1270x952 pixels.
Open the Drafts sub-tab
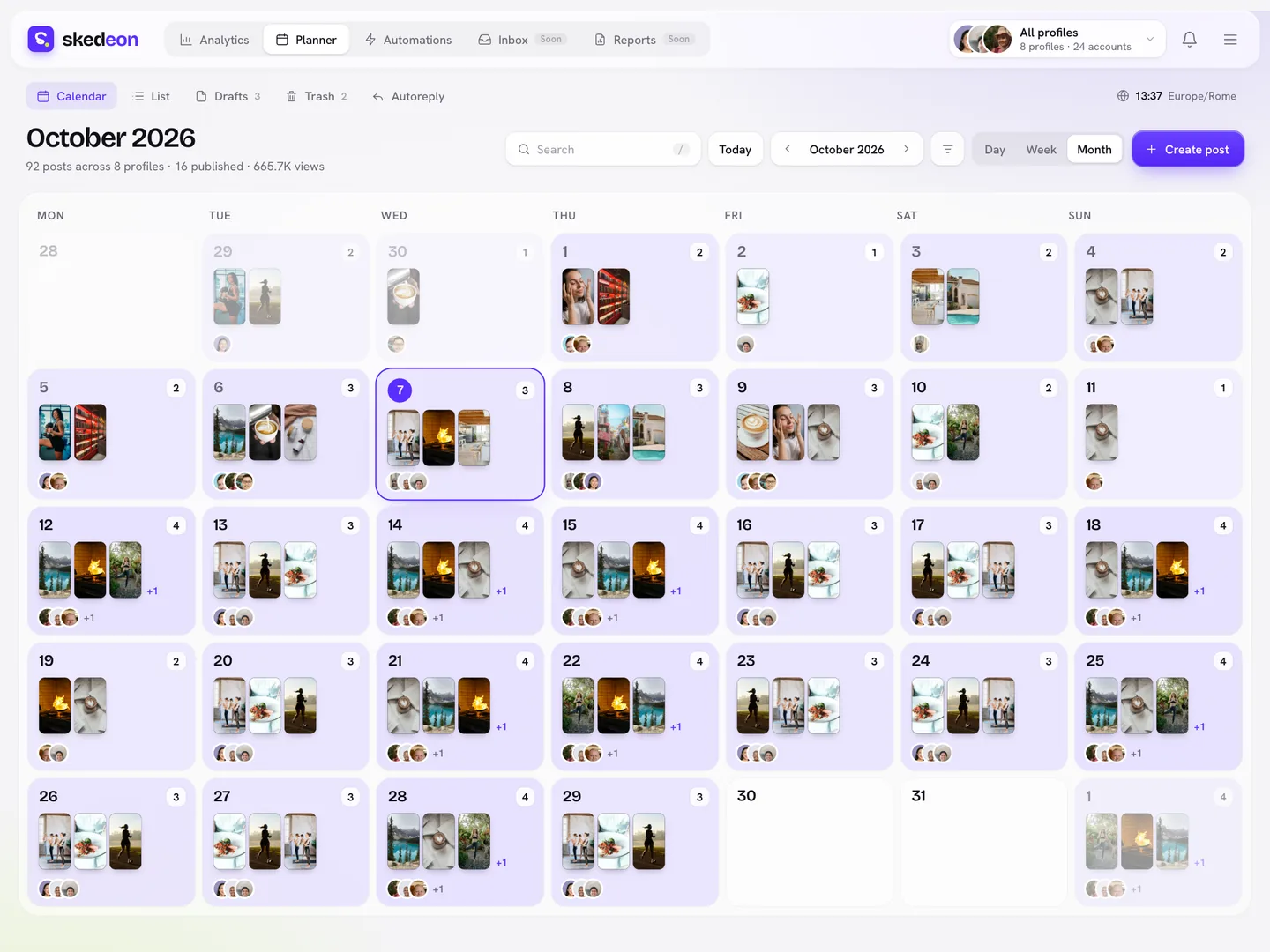[228, 96]
